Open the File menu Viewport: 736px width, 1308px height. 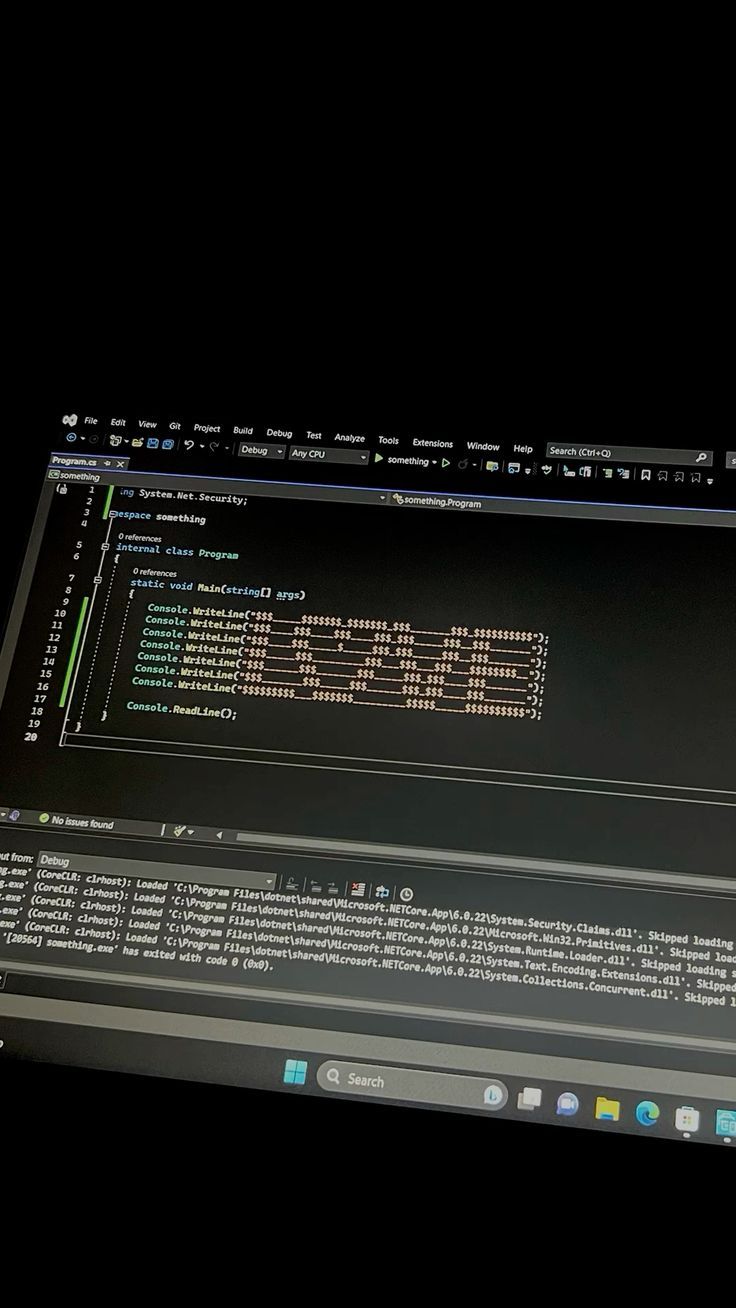click(x=91, y=421)
